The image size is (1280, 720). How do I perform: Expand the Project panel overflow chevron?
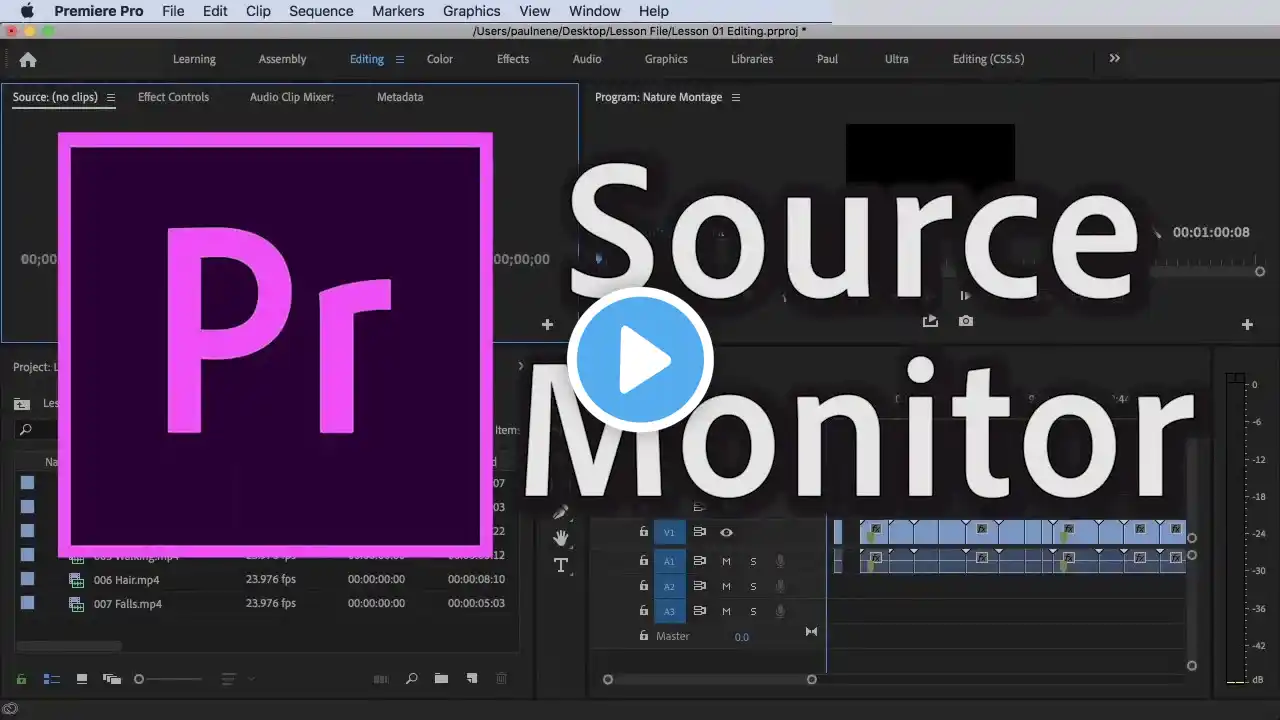(x=520, y=367)
